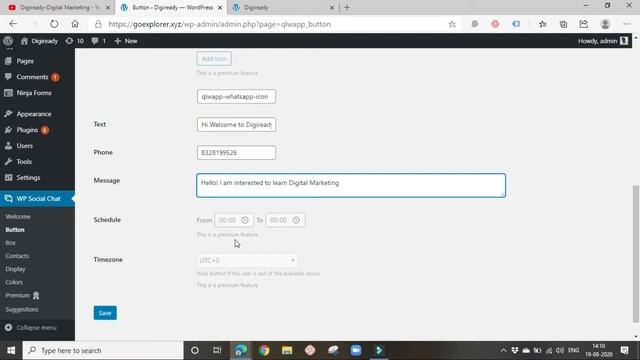Select WP Social Chat menu item
This screenshot has height=360, width=640.
point(37,199)
